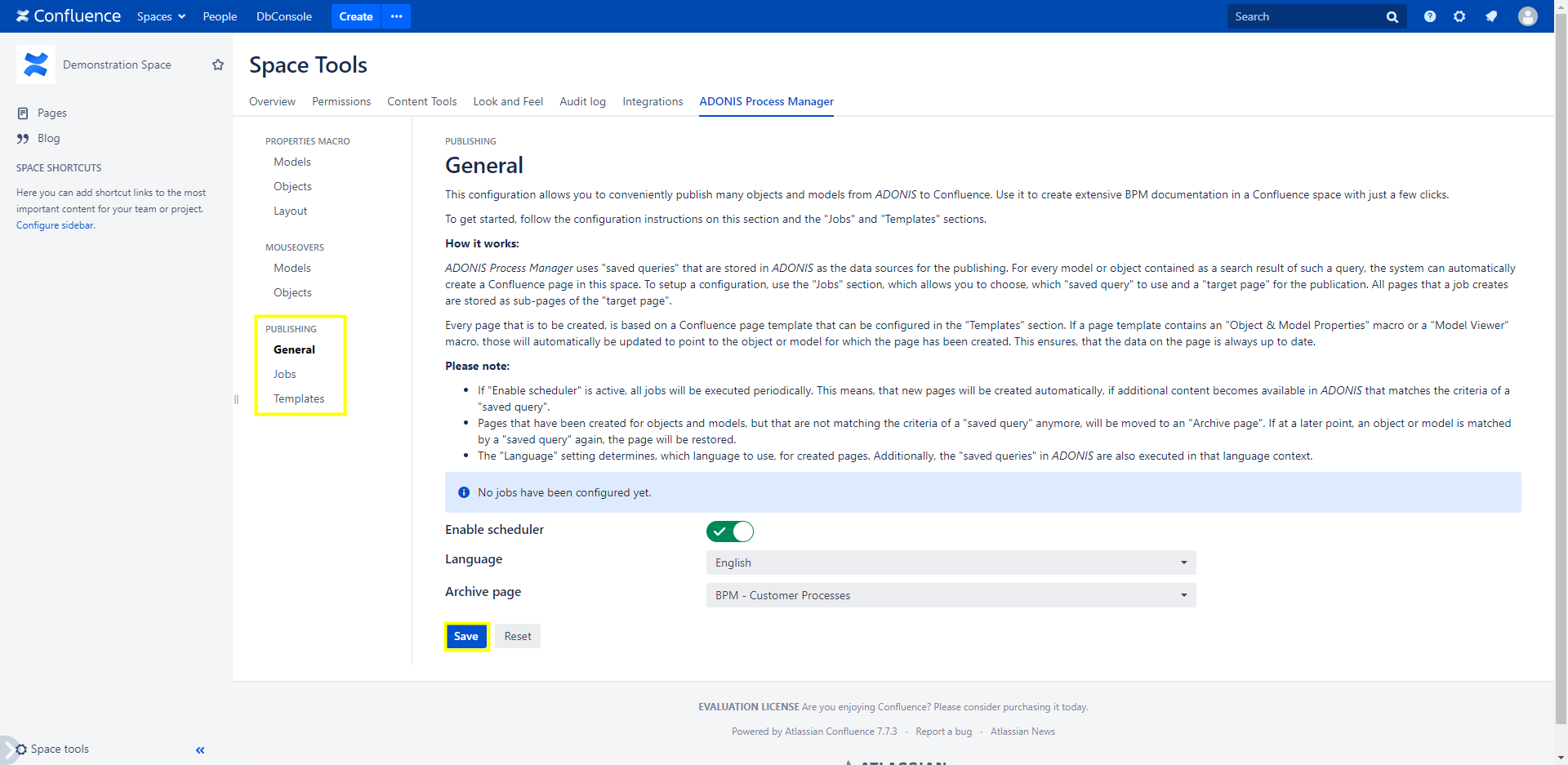Expand the Spaces menu in header
1568x765 pixels.
161,16
